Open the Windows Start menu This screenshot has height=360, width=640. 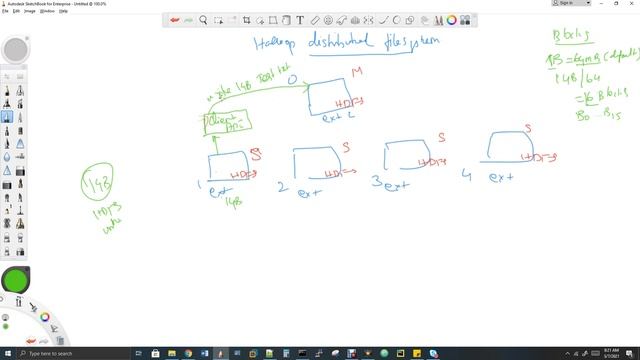[7, 353]
